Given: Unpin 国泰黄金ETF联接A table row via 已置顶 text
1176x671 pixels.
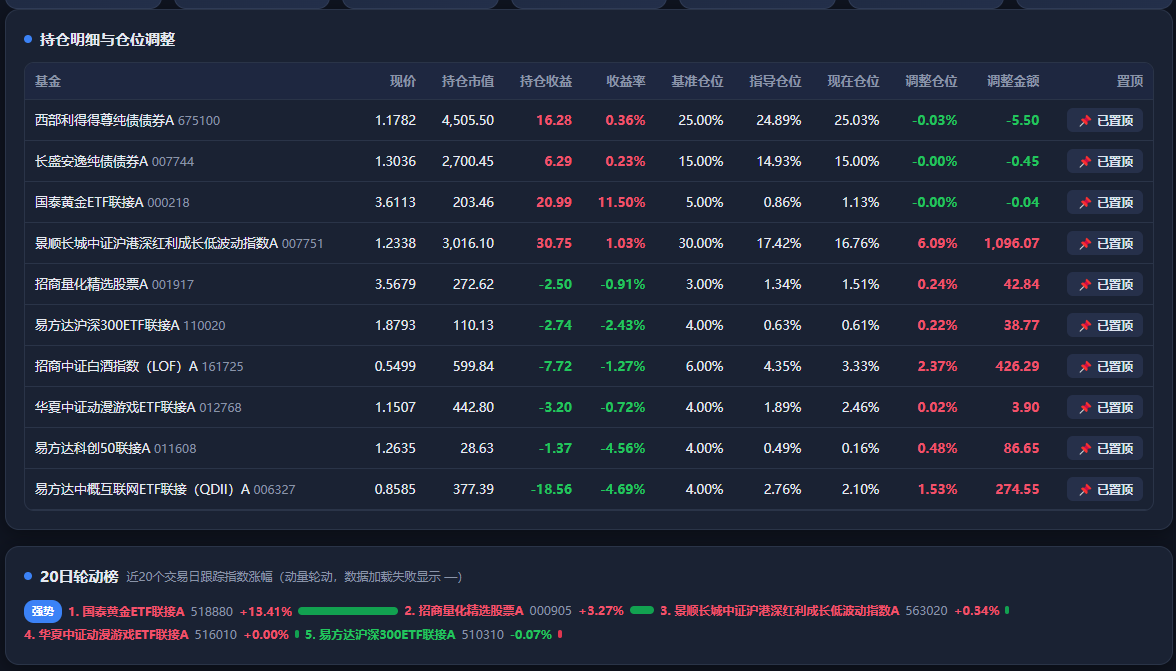Looking at the screenshot, I should pos(1114,202).
